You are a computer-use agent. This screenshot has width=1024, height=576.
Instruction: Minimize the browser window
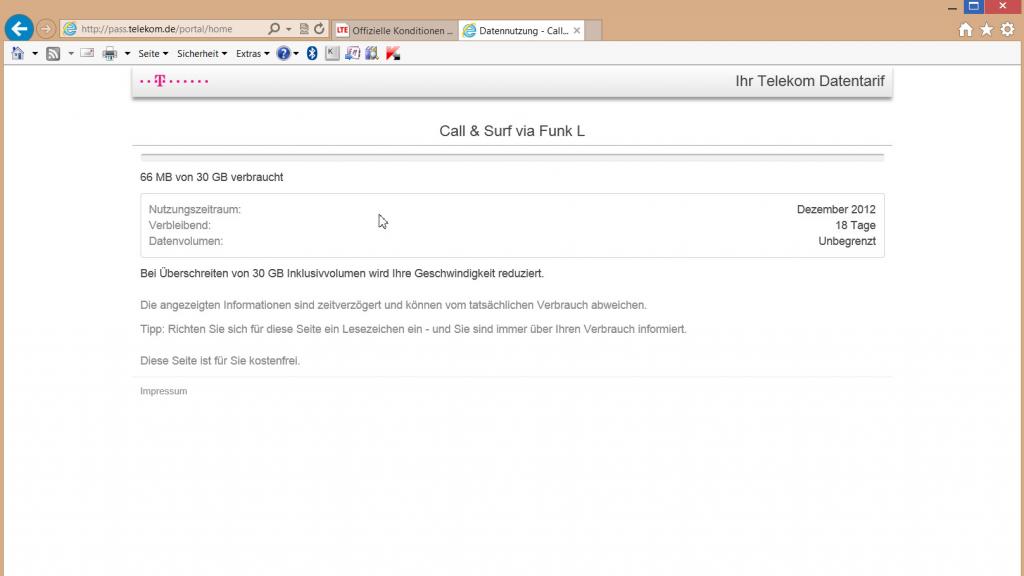point(952,7)
